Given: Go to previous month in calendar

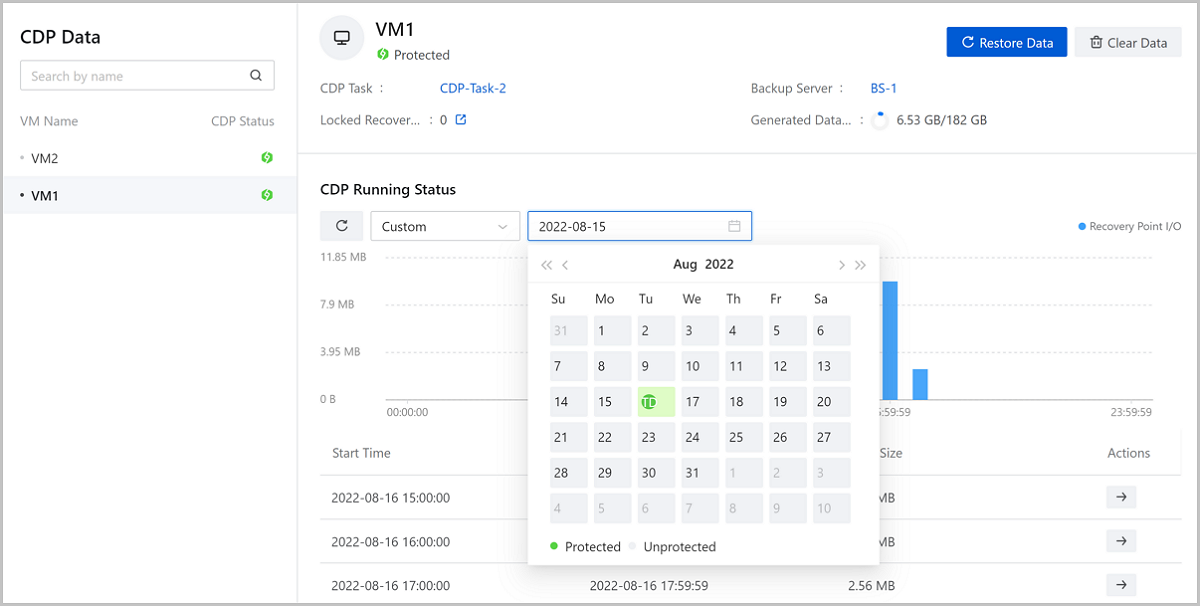Looking at the screenshot, I should coord(565,265).
